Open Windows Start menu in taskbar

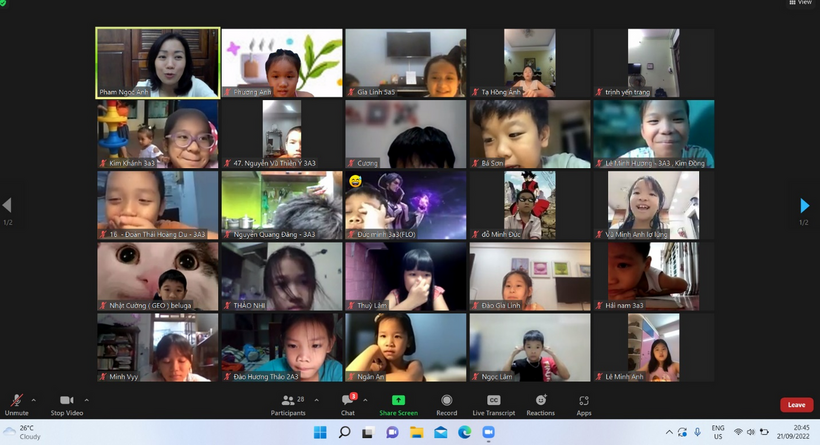coord(320,432)
